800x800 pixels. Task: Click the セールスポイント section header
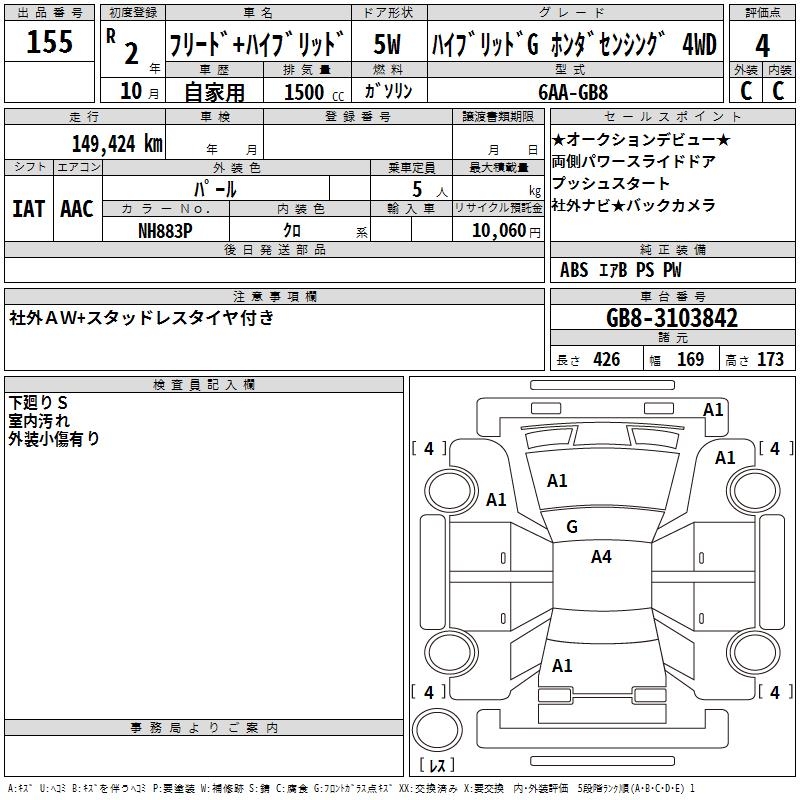[672, 117]
